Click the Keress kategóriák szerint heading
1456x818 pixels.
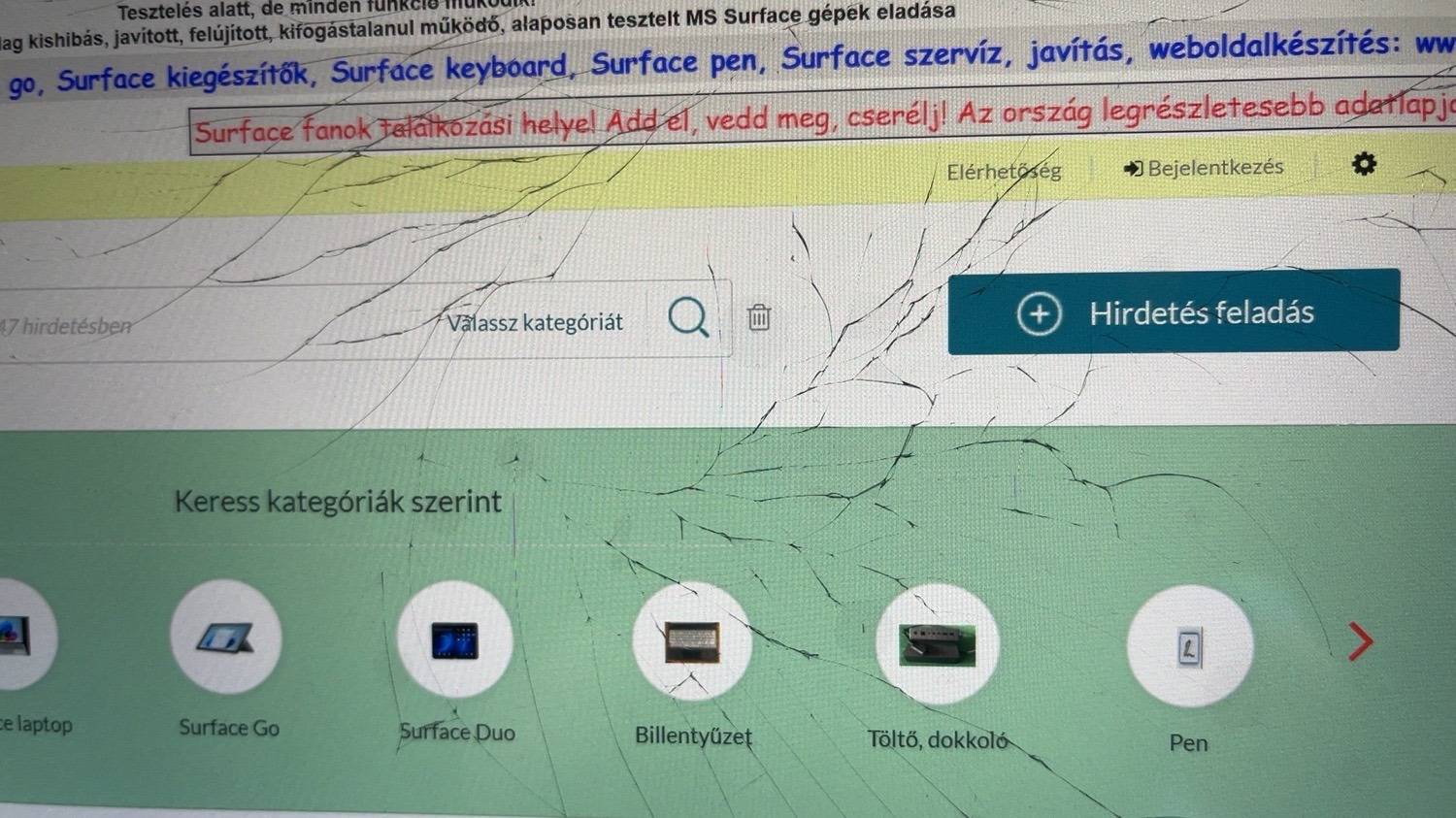click(338, 502)
